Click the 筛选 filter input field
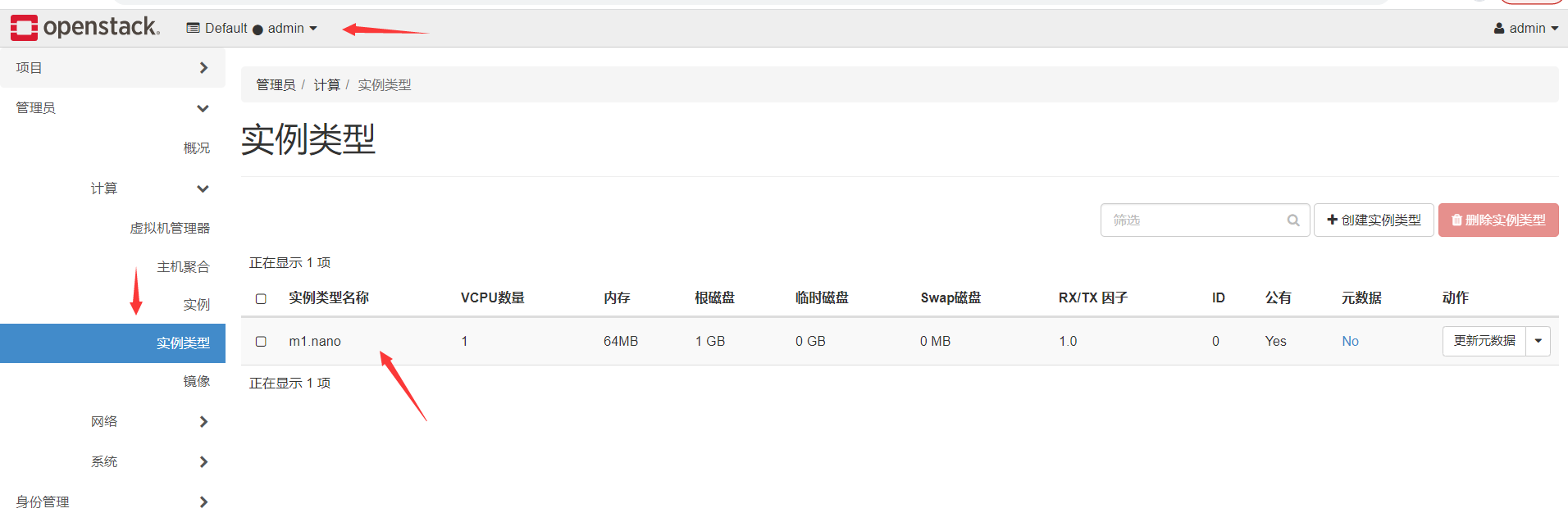 pyautogui.click(x=1205, y=220)
